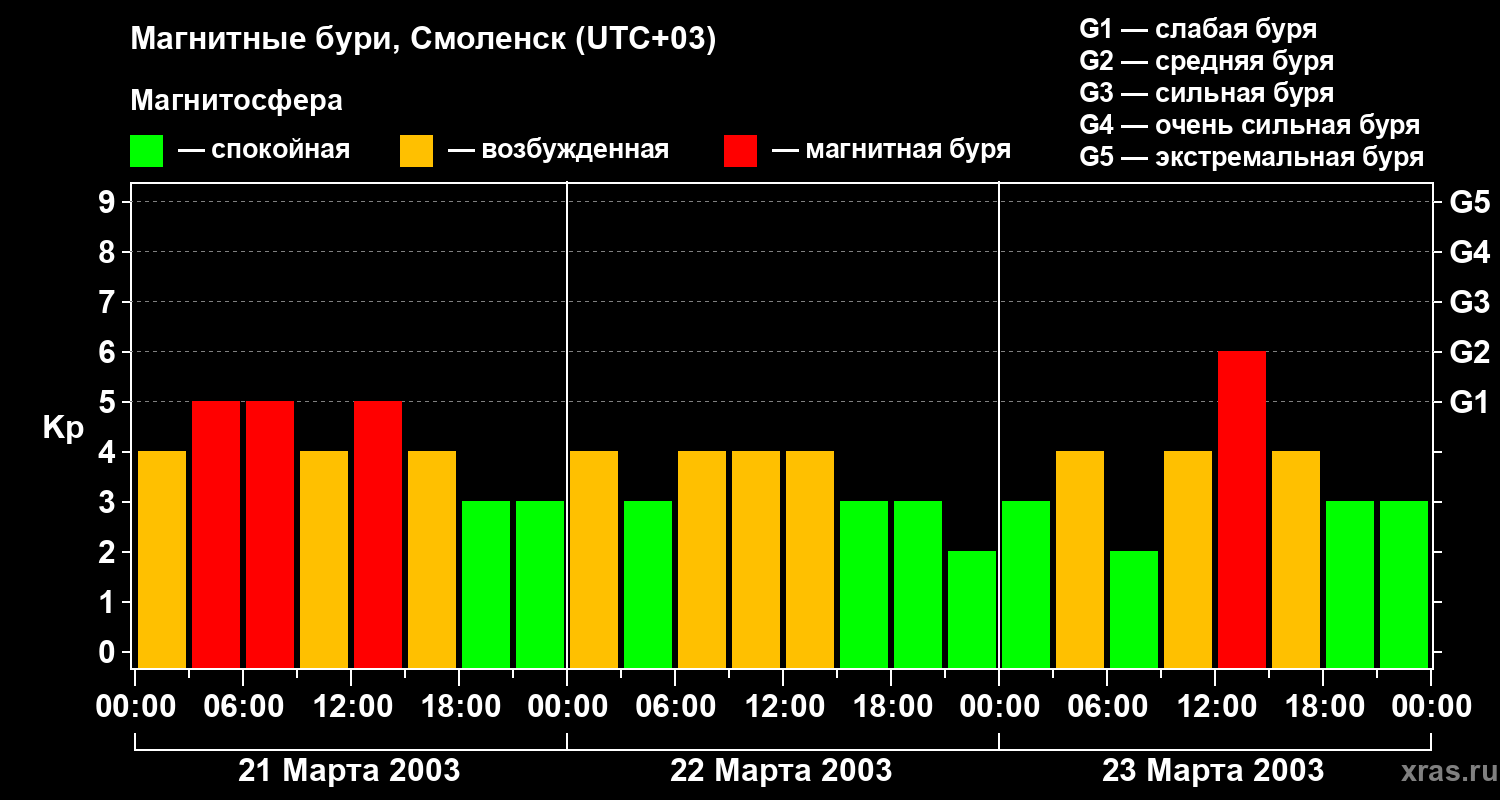Viewport: 1500px width, 800px height.
Task: Click the 'Магнитосфера' heading
Action: tap(236, 101)
